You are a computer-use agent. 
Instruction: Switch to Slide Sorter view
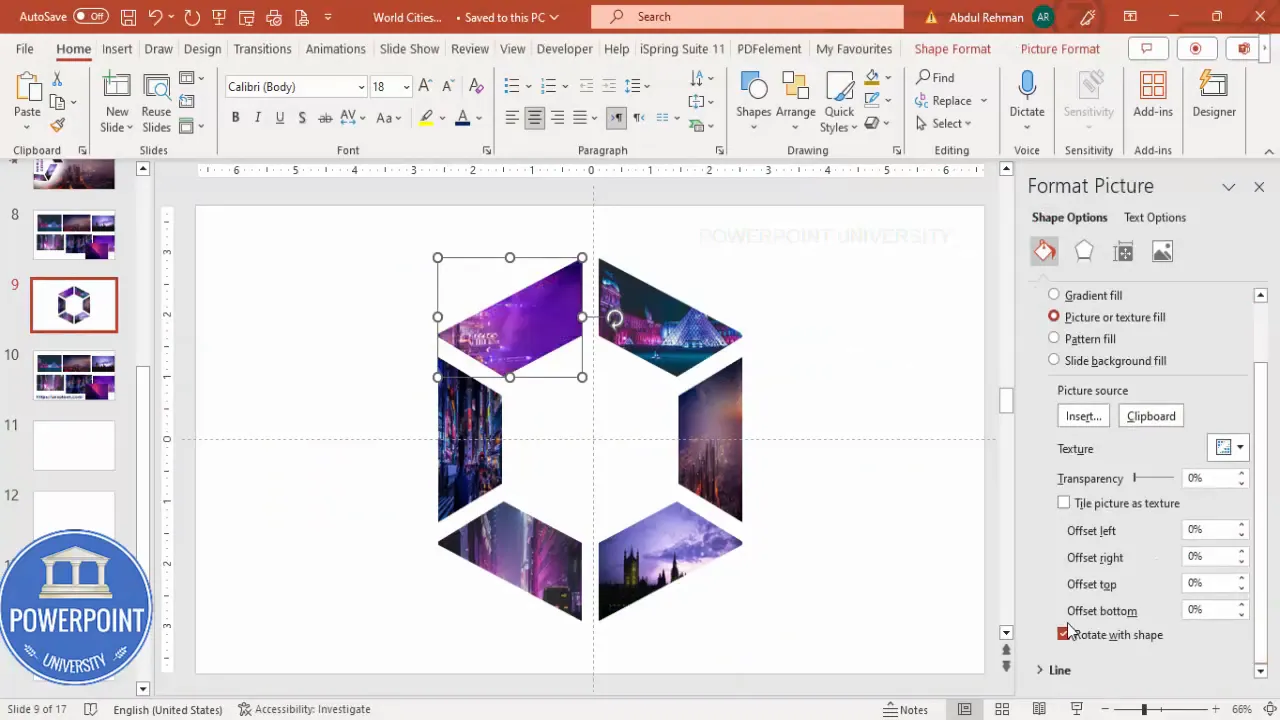1002,709
